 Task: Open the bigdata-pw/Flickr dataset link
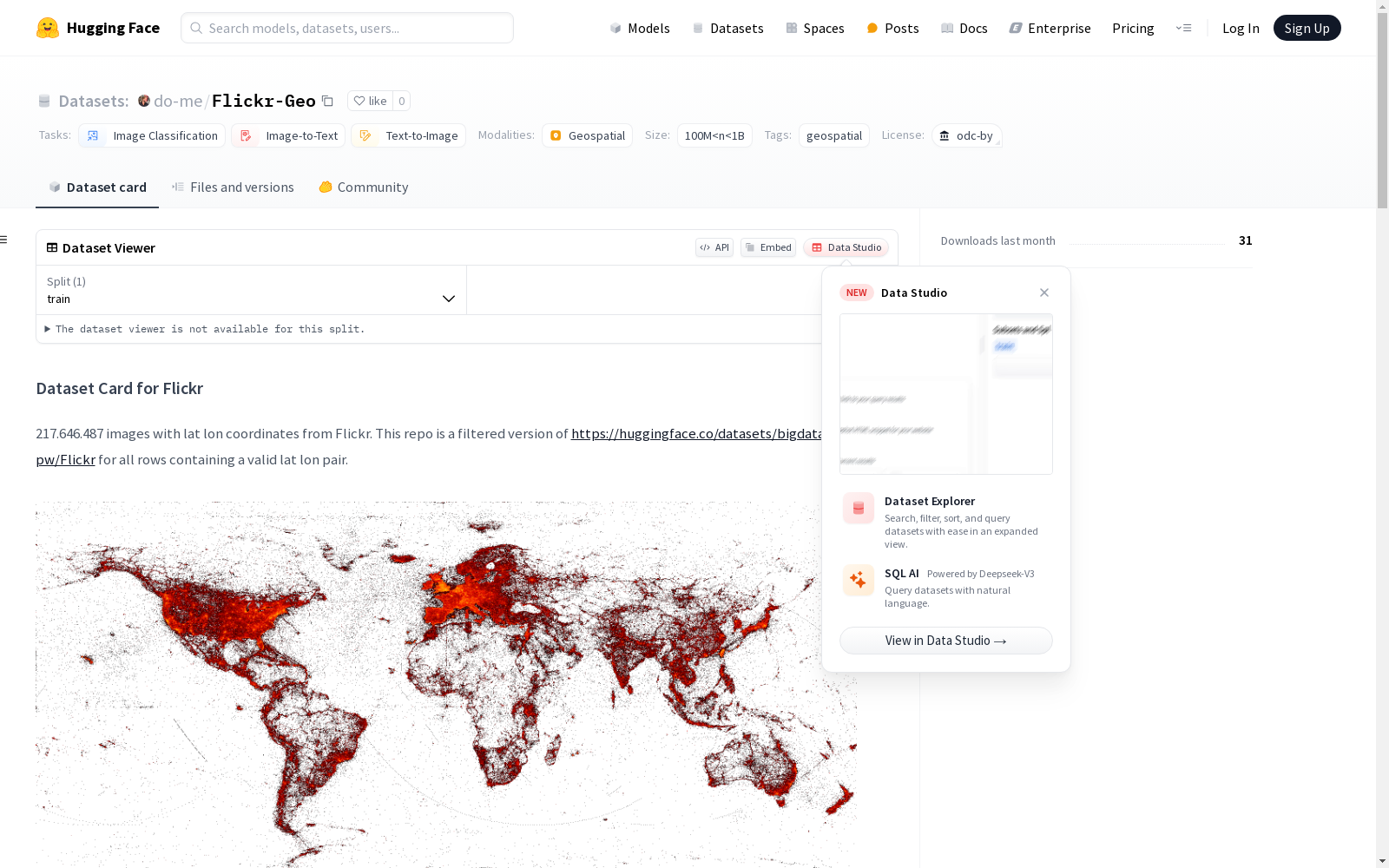[697, 433]
